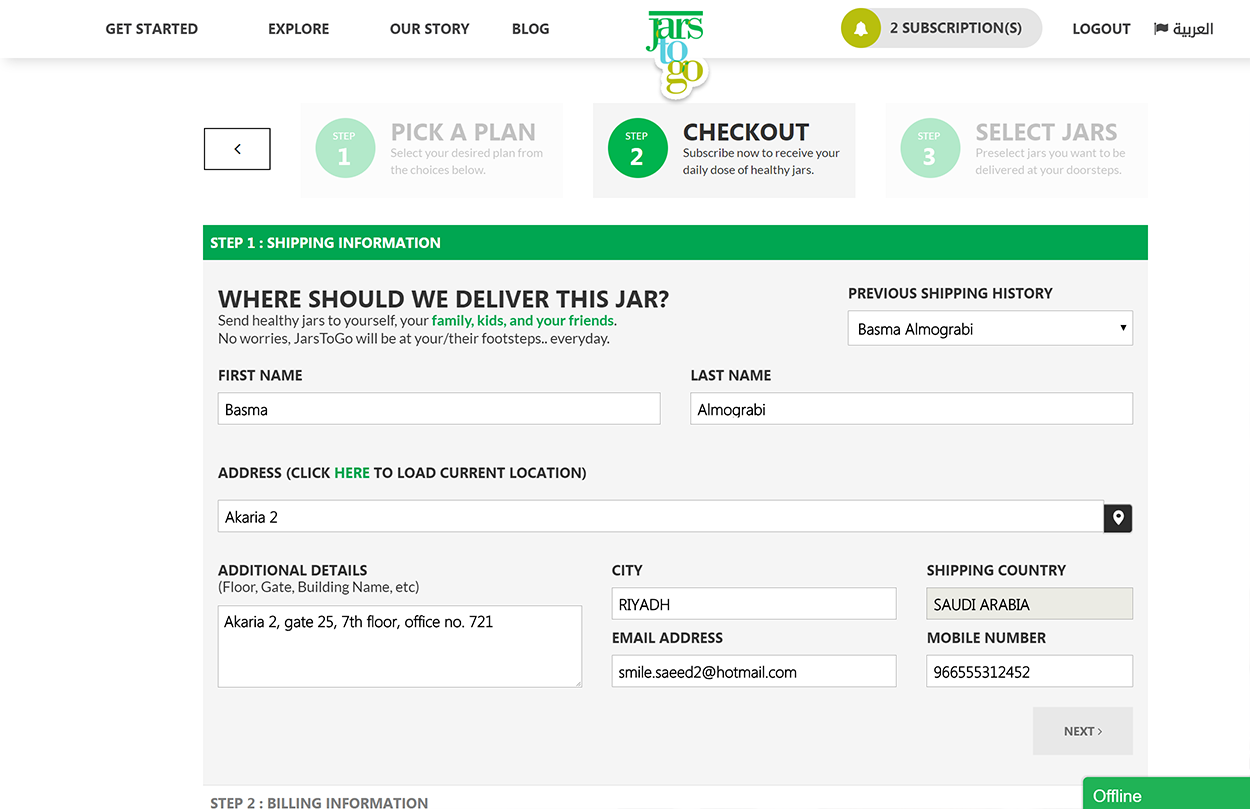Click the Last Name field
This screenshot has width=1250, height=809.
click(x=912, y=409)
